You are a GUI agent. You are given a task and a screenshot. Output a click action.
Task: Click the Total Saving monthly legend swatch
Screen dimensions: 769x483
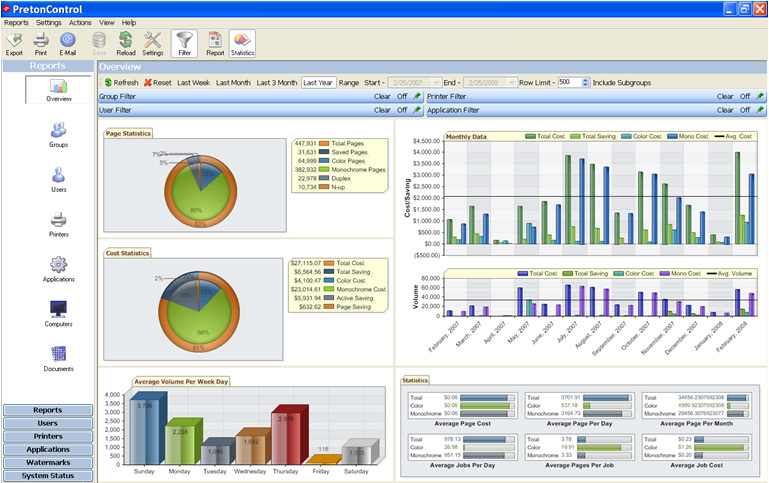click(575, 136)
